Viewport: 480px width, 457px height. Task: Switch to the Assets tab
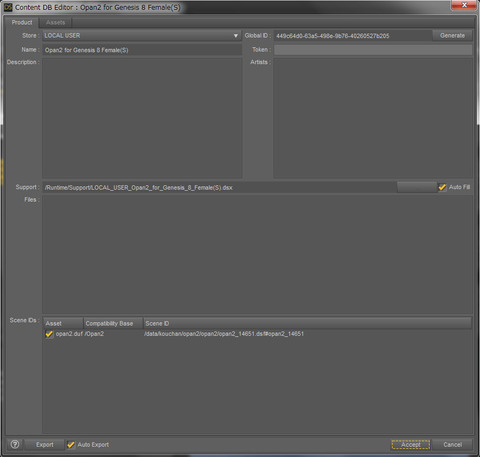tap(55, 22)
